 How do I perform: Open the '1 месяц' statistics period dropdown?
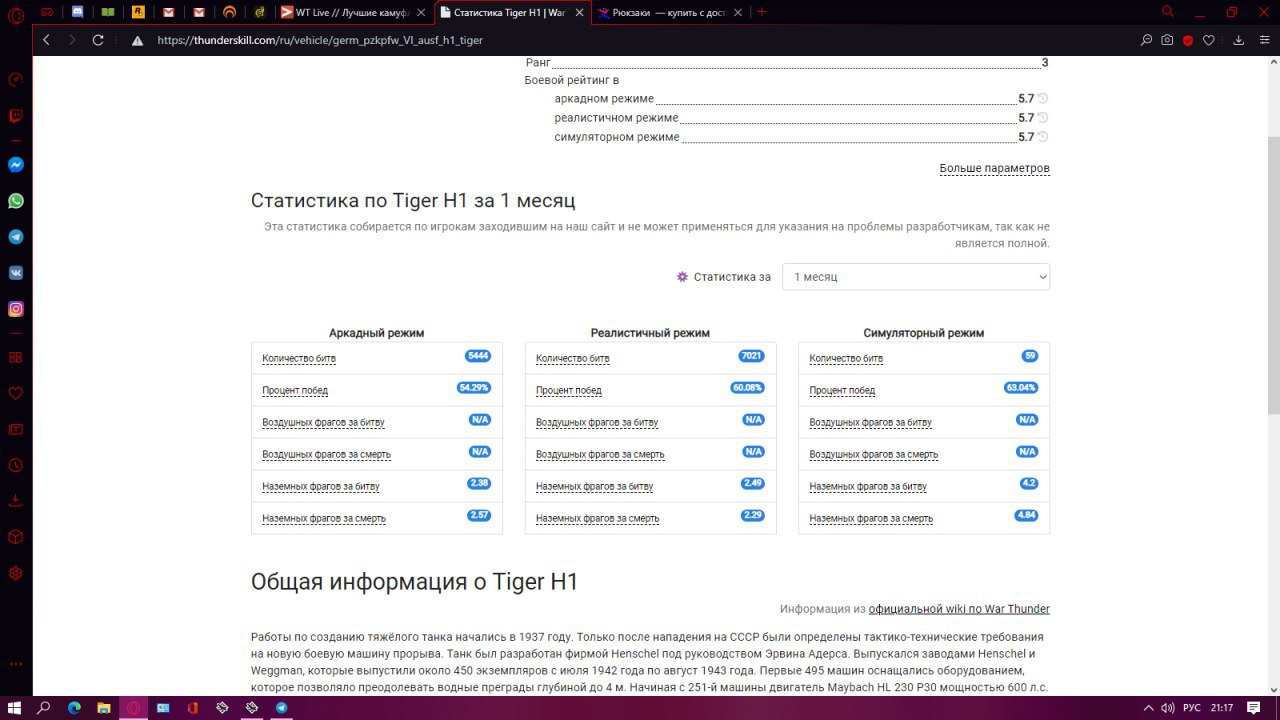click(916, 277)
